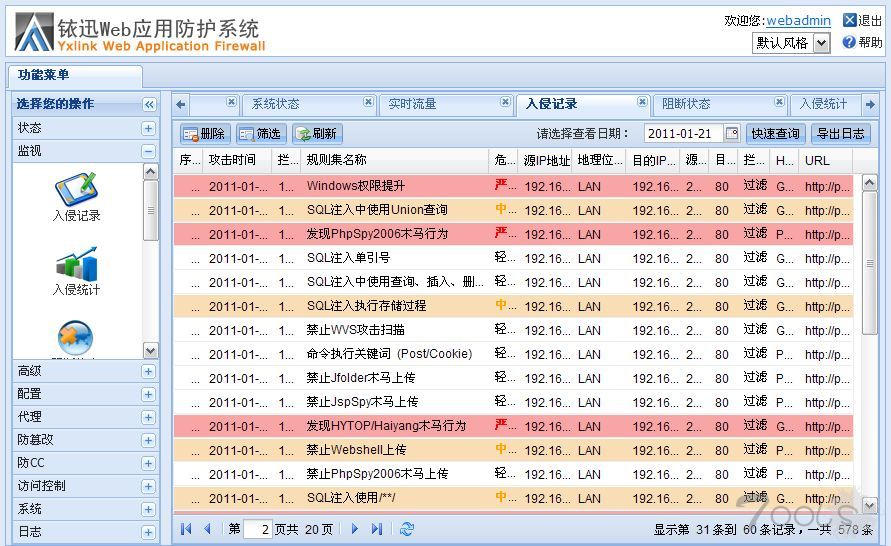Close the 入侵记录 tab

(x=642, y=102)
